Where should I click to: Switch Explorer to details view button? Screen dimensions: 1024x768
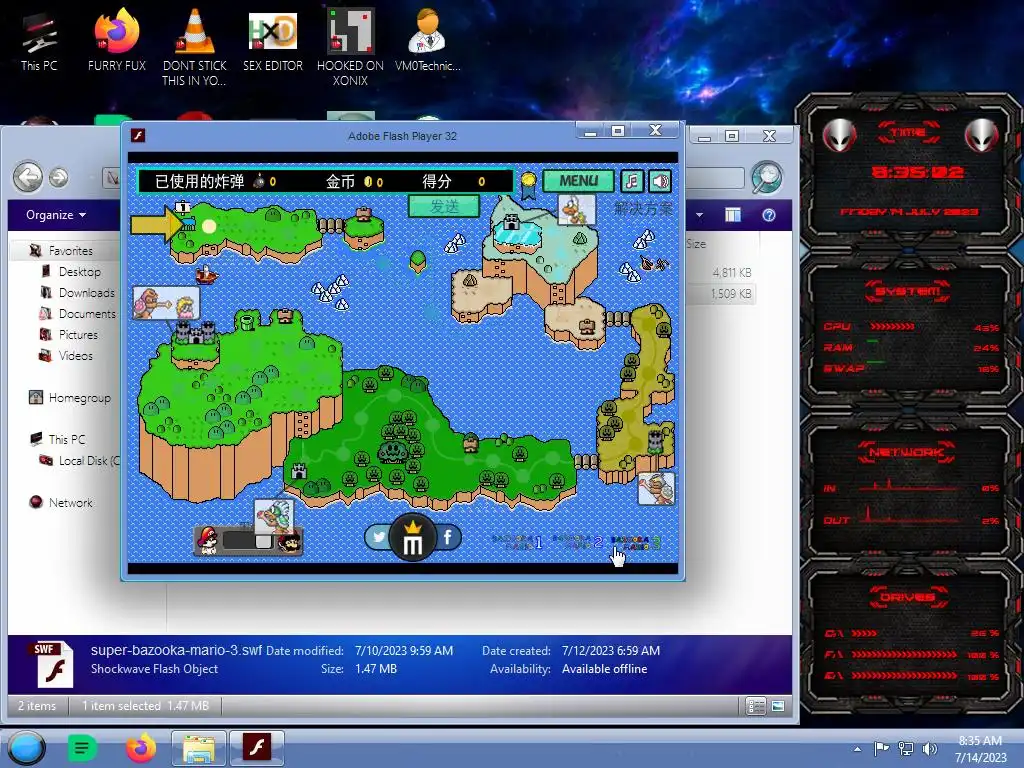(x=756, y=706)
